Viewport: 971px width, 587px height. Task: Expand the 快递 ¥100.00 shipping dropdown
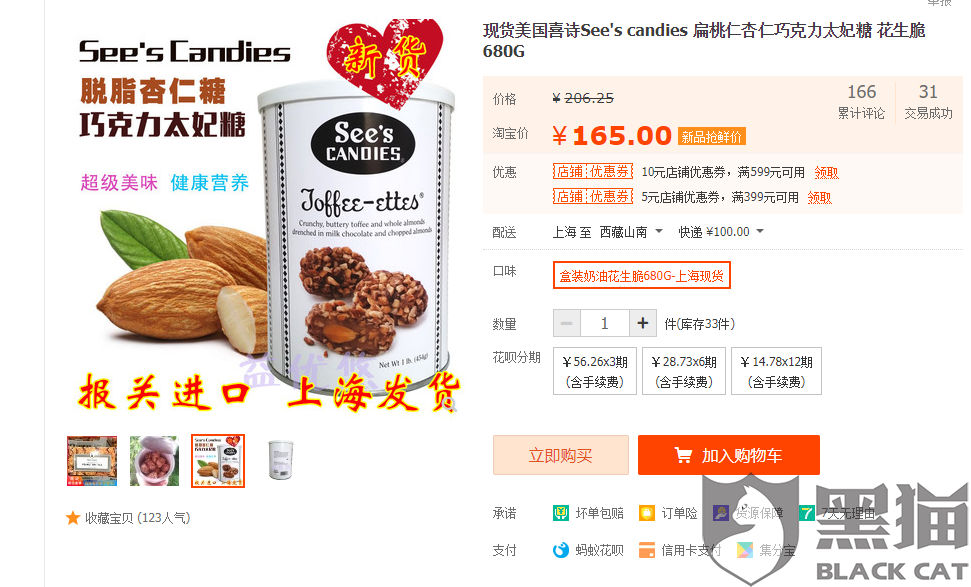[721, 232]
